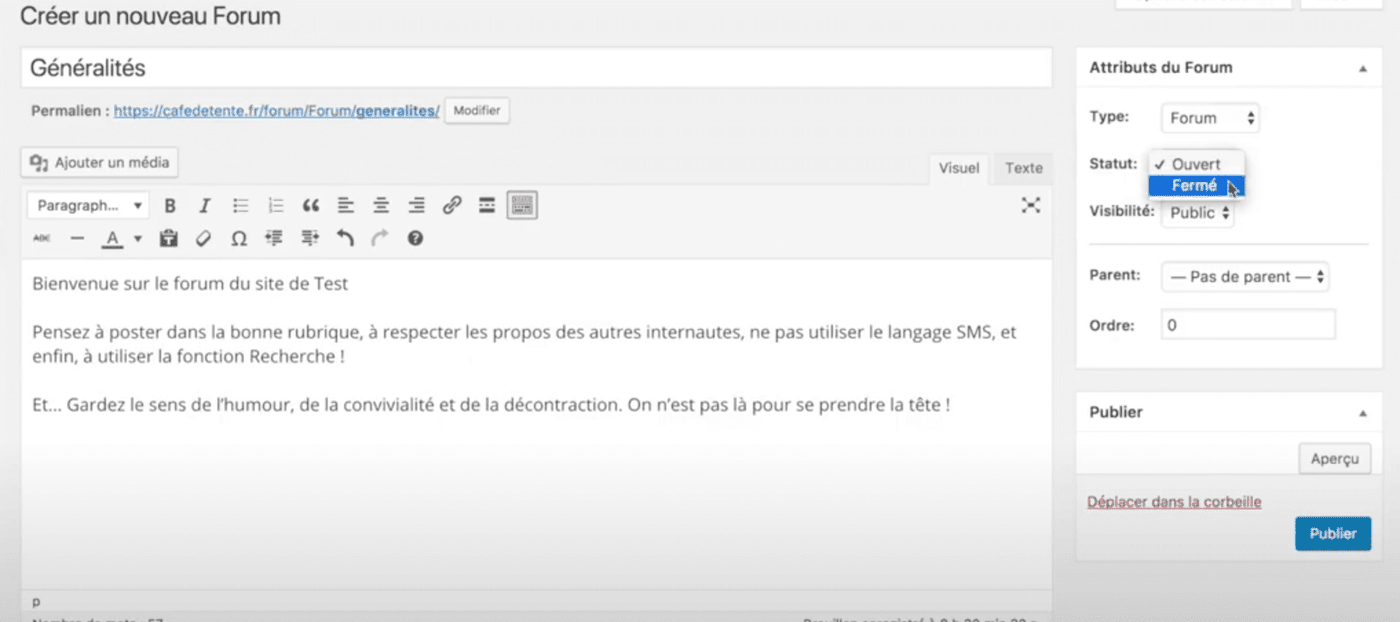Collapse the Attributs du Forum panel
The image size is (1400, 622).
click(x=1362, y=68)
